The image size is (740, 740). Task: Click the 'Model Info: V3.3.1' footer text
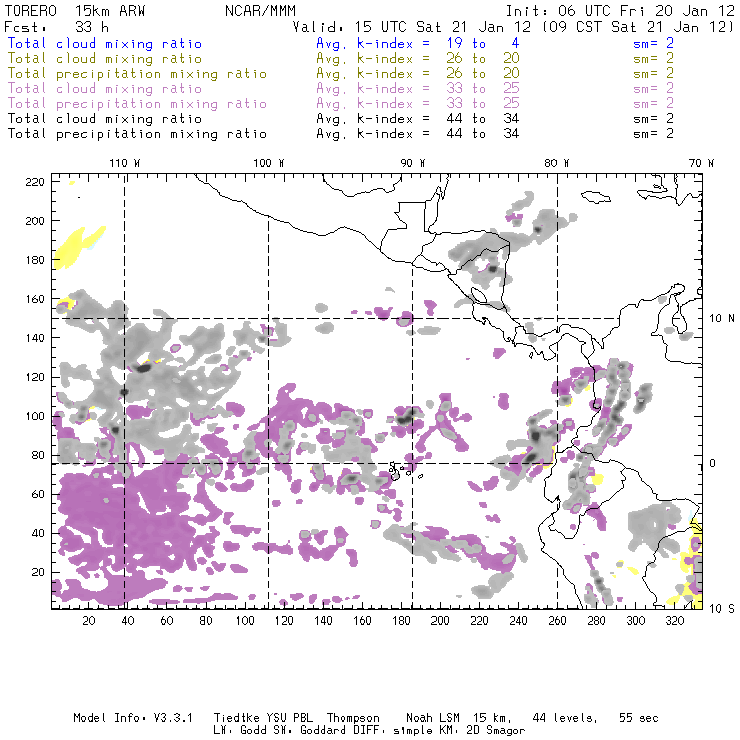(x=133, y=718)
